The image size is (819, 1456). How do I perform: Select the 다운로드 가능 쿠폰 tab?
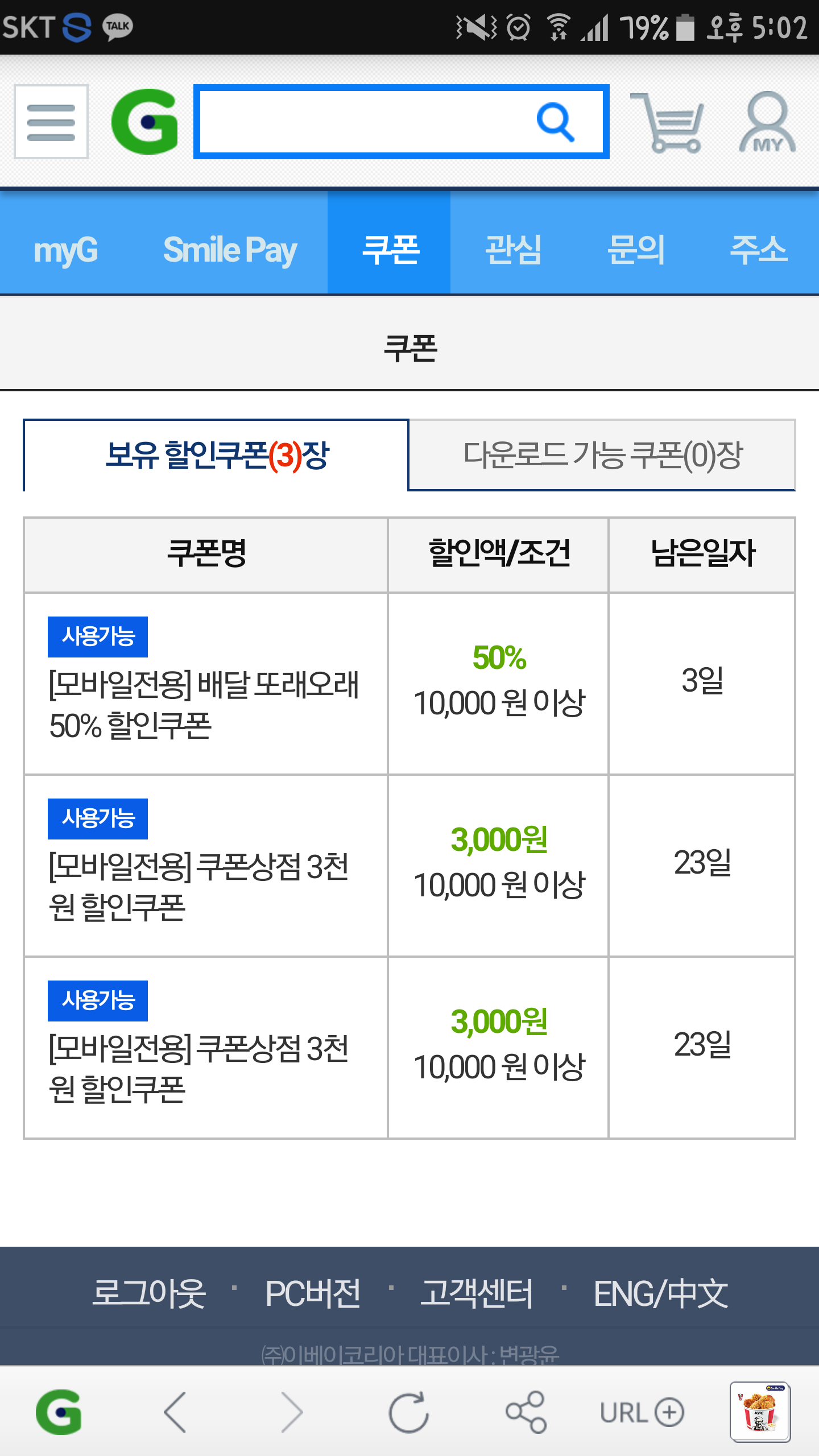pyautogui.click(x=602, y=455)
